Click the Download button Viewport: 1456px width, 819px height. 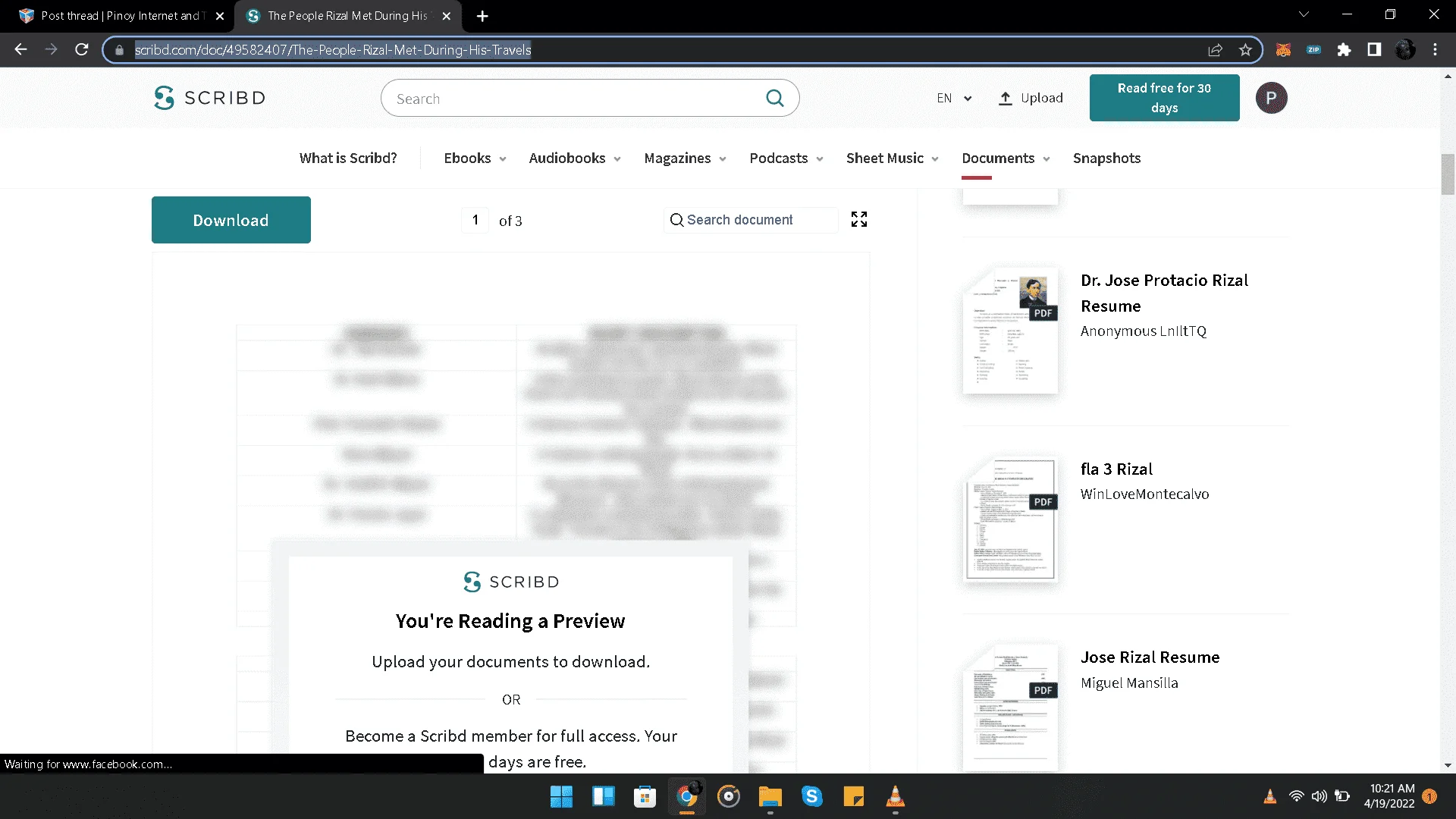coord(231,220)
